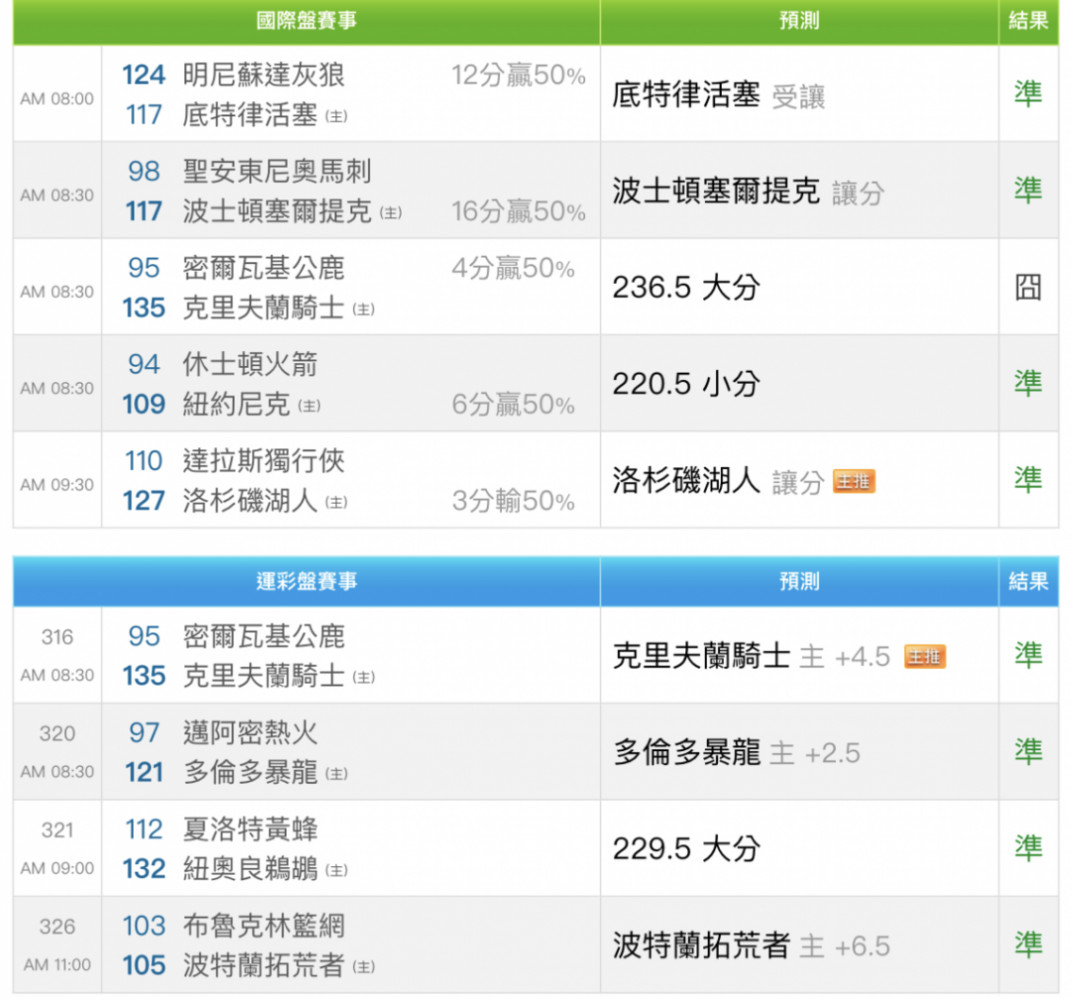Click the 主推 badge beside 洛杉磯湖人 讓分

point(854,482)
